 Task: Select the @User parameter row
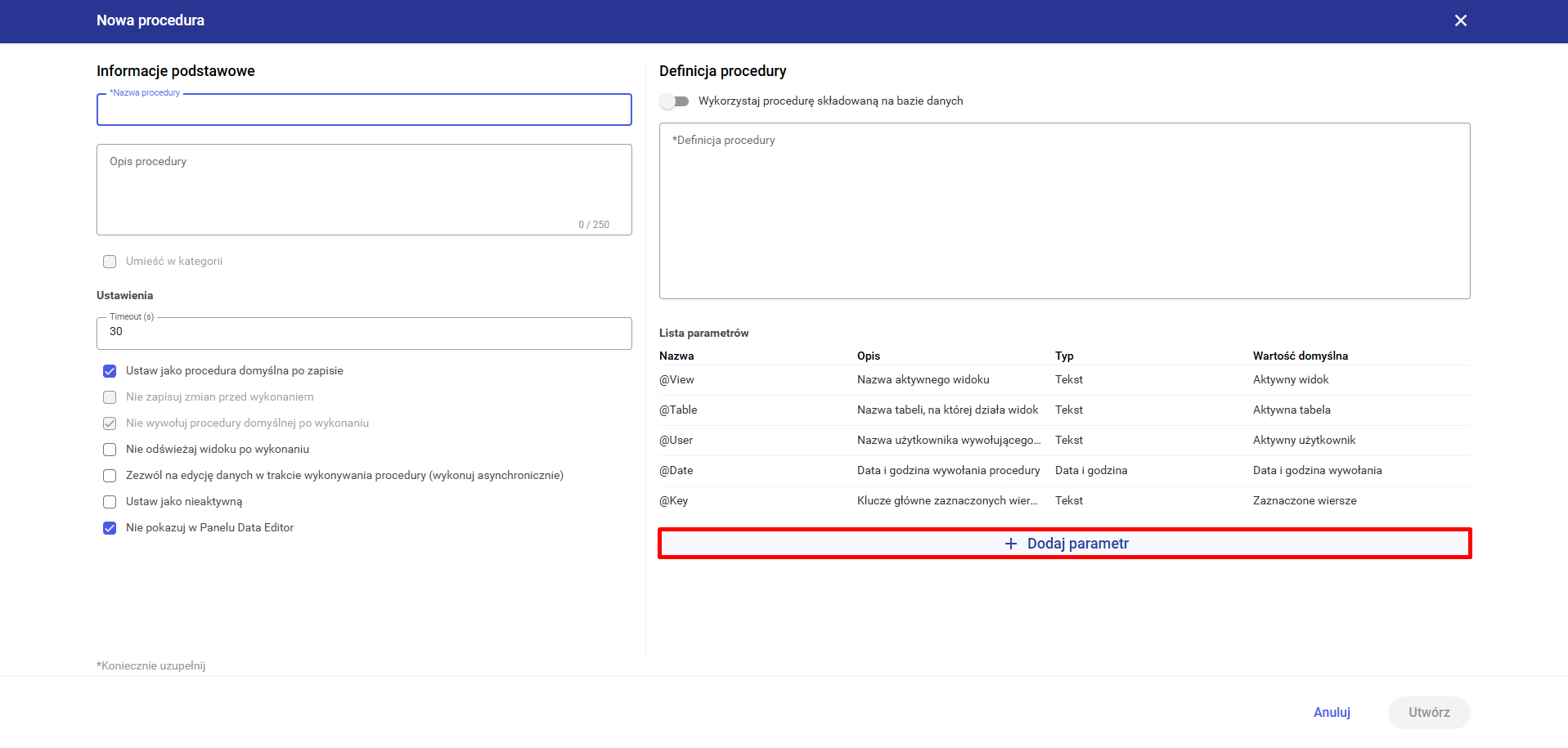click(1064, 441)
